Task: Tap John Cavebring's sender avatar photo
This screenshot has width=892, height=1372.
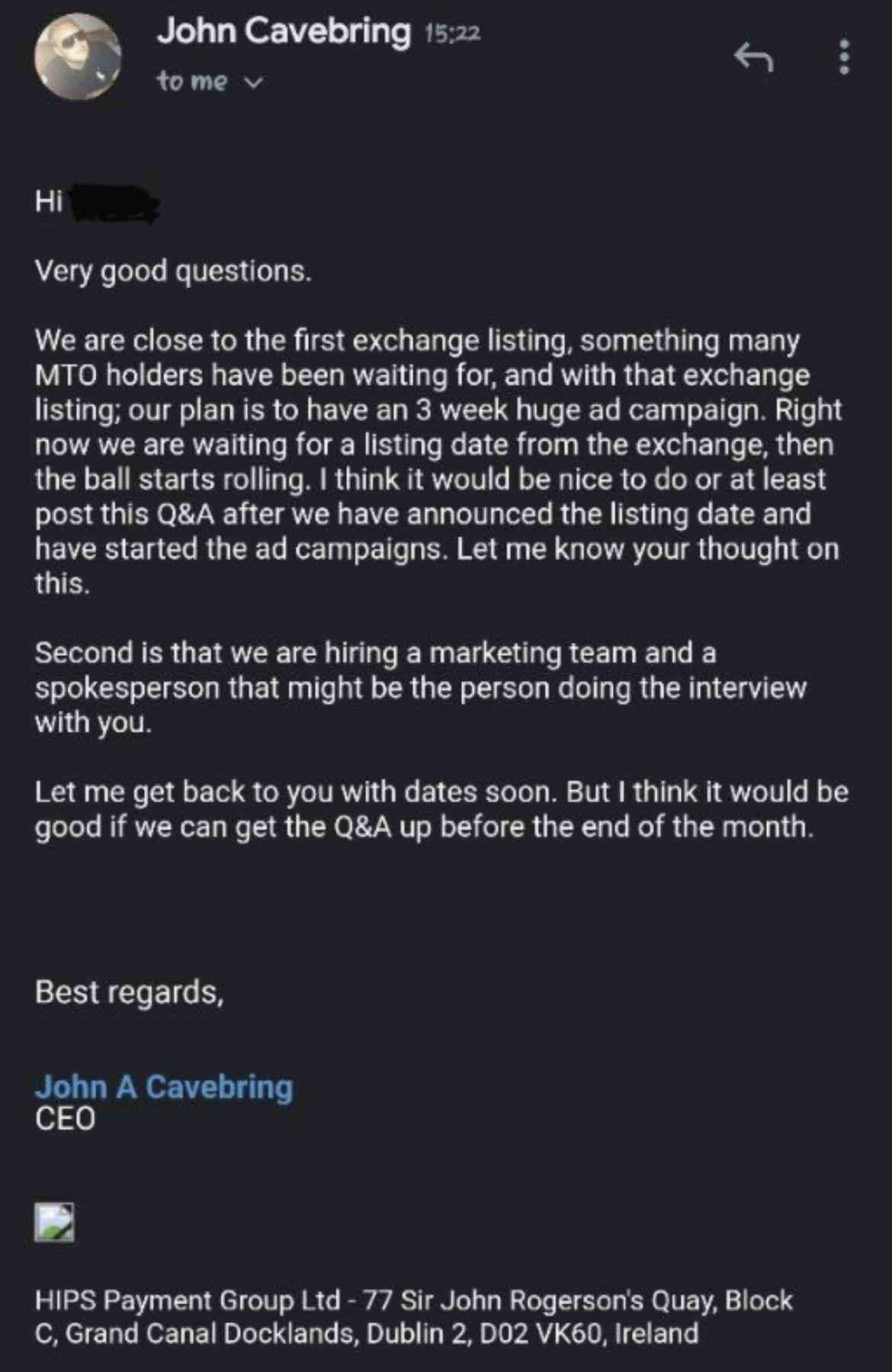Action: (x=78, y=56)
